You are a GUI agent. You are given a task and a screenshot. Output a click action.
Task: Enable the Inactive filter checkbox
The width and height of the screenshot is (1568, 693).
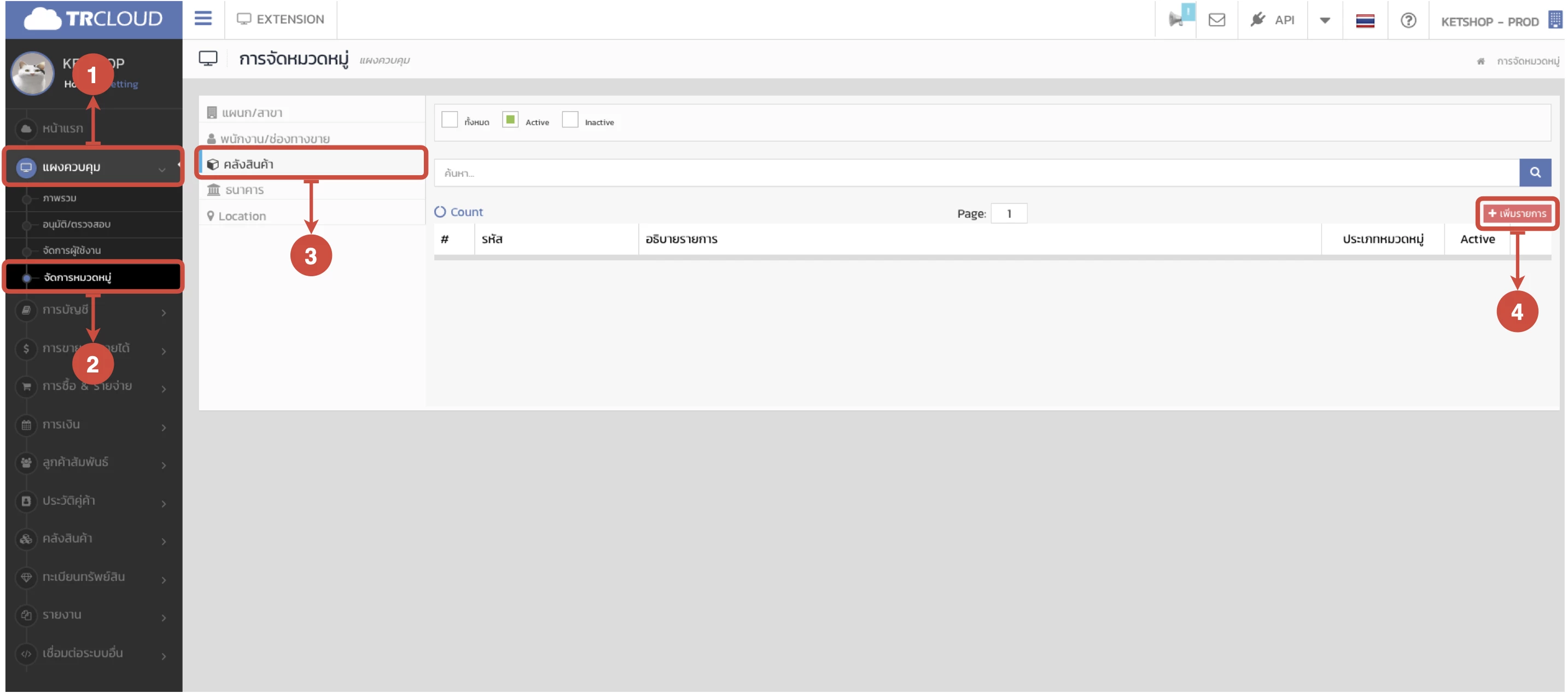(x=569, y=120)
